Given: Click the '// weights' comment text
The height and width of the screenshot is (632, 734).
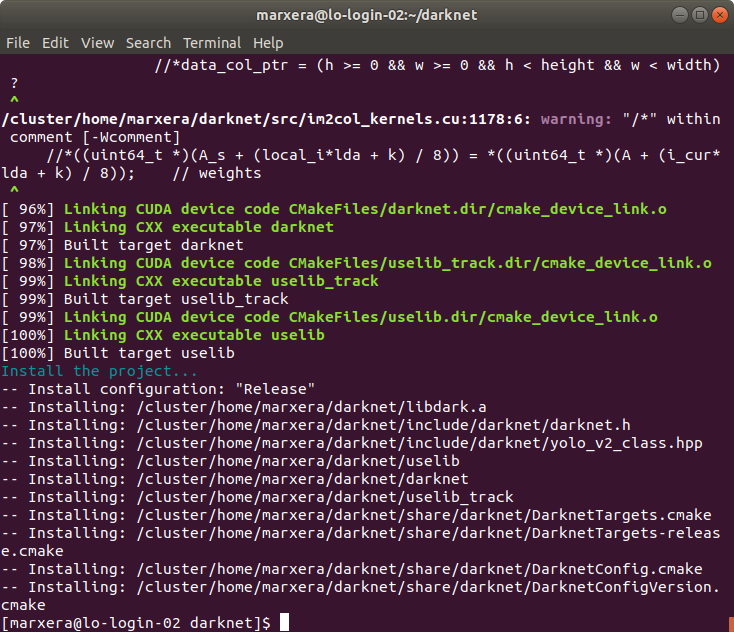Looking at the screenshot, I should [217, 173].
